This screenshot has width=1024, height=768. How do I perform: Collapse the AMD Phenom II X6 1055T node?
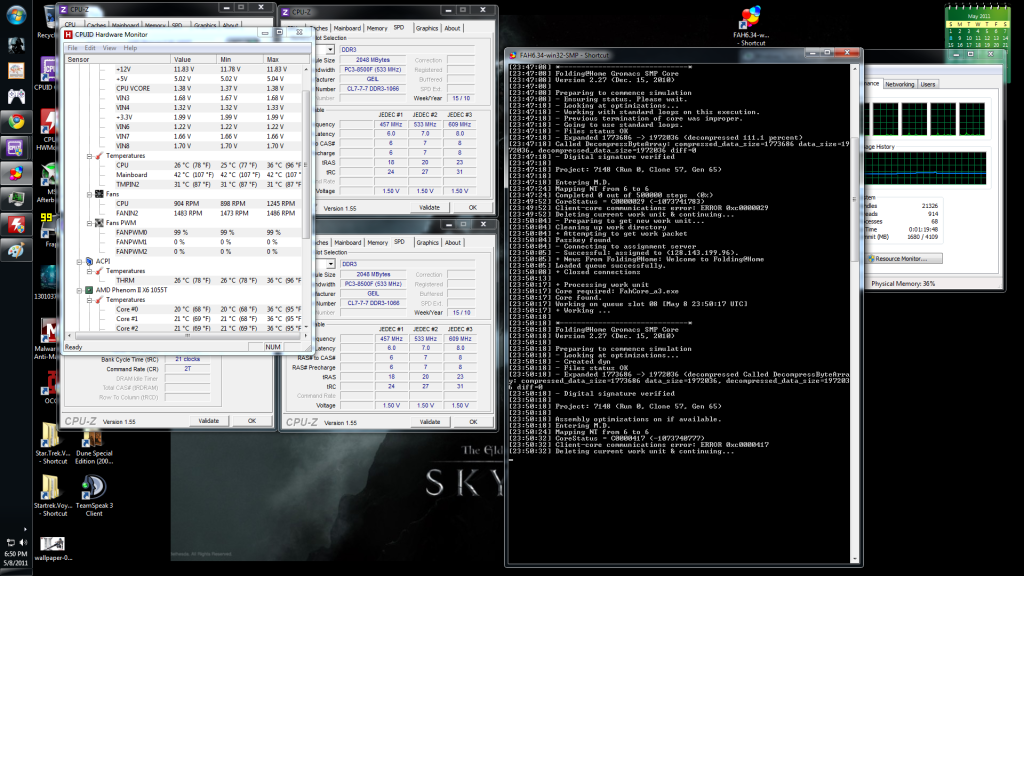coord(80,290)
